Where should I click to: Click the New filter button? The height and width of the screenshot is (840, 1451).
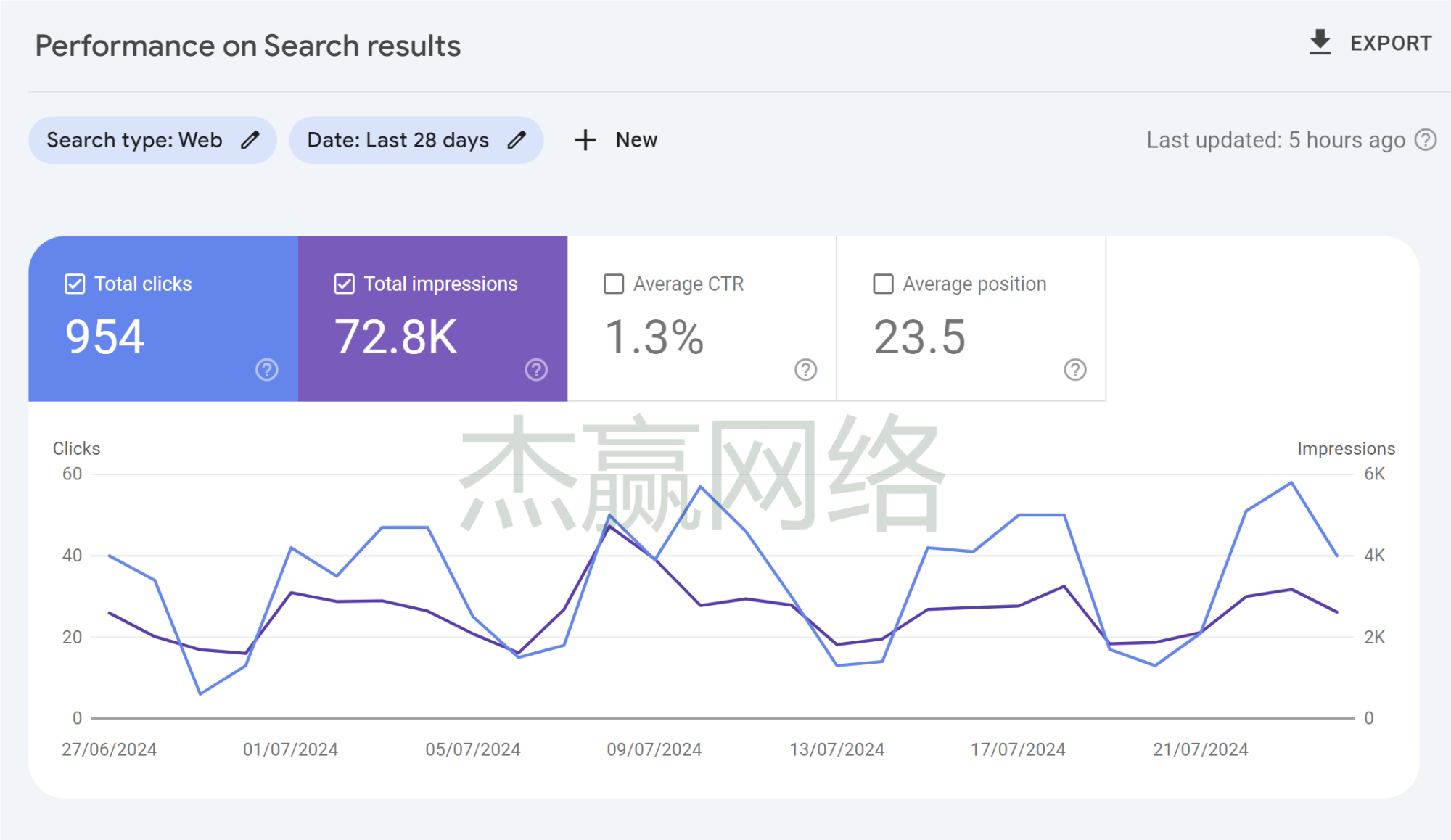click(x=614, y=139)
